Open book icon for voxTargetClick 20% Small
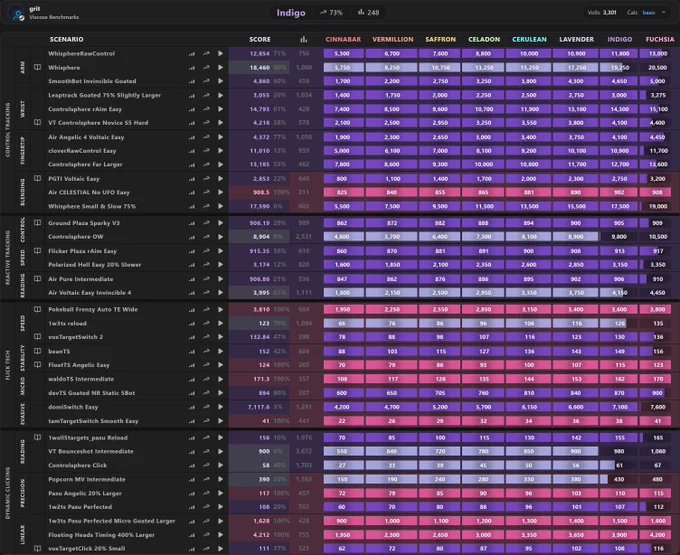 tap(38, 548)
